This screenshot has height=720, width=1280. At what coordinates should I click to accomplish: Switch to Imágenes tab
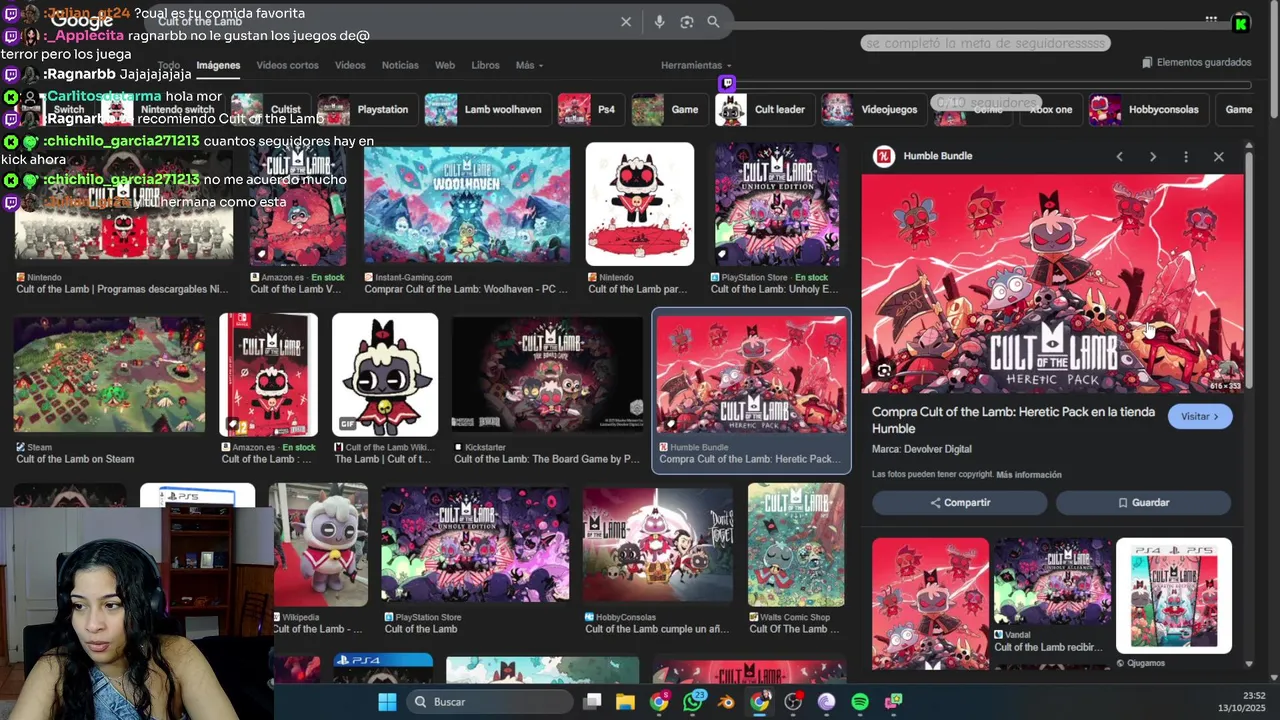218,65
